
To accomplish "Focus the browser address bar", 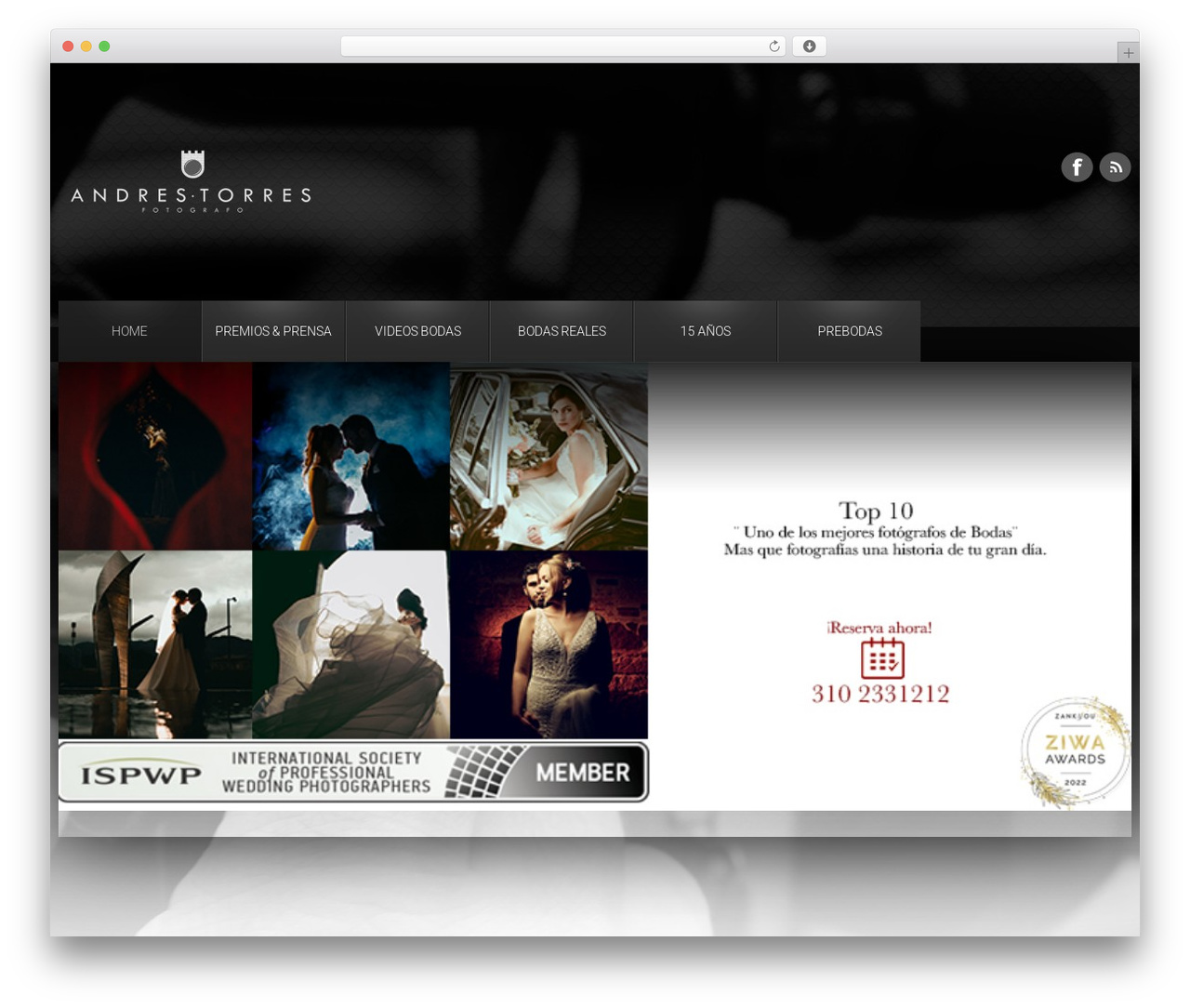I will tap(563, 46).
